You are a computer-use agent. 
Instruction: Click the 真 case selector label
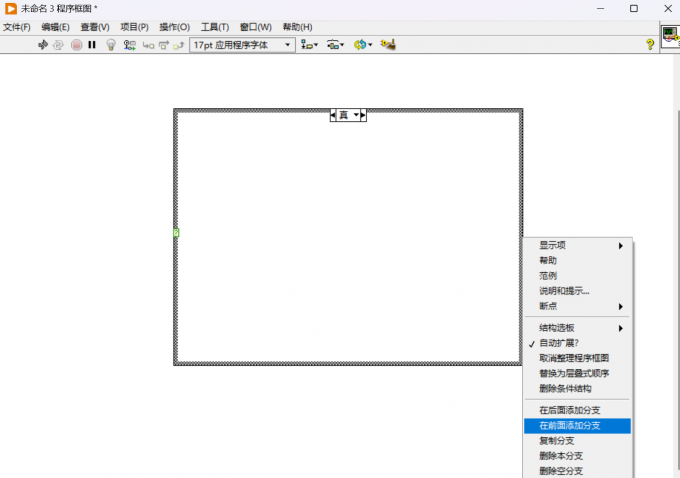pos(343,115)
